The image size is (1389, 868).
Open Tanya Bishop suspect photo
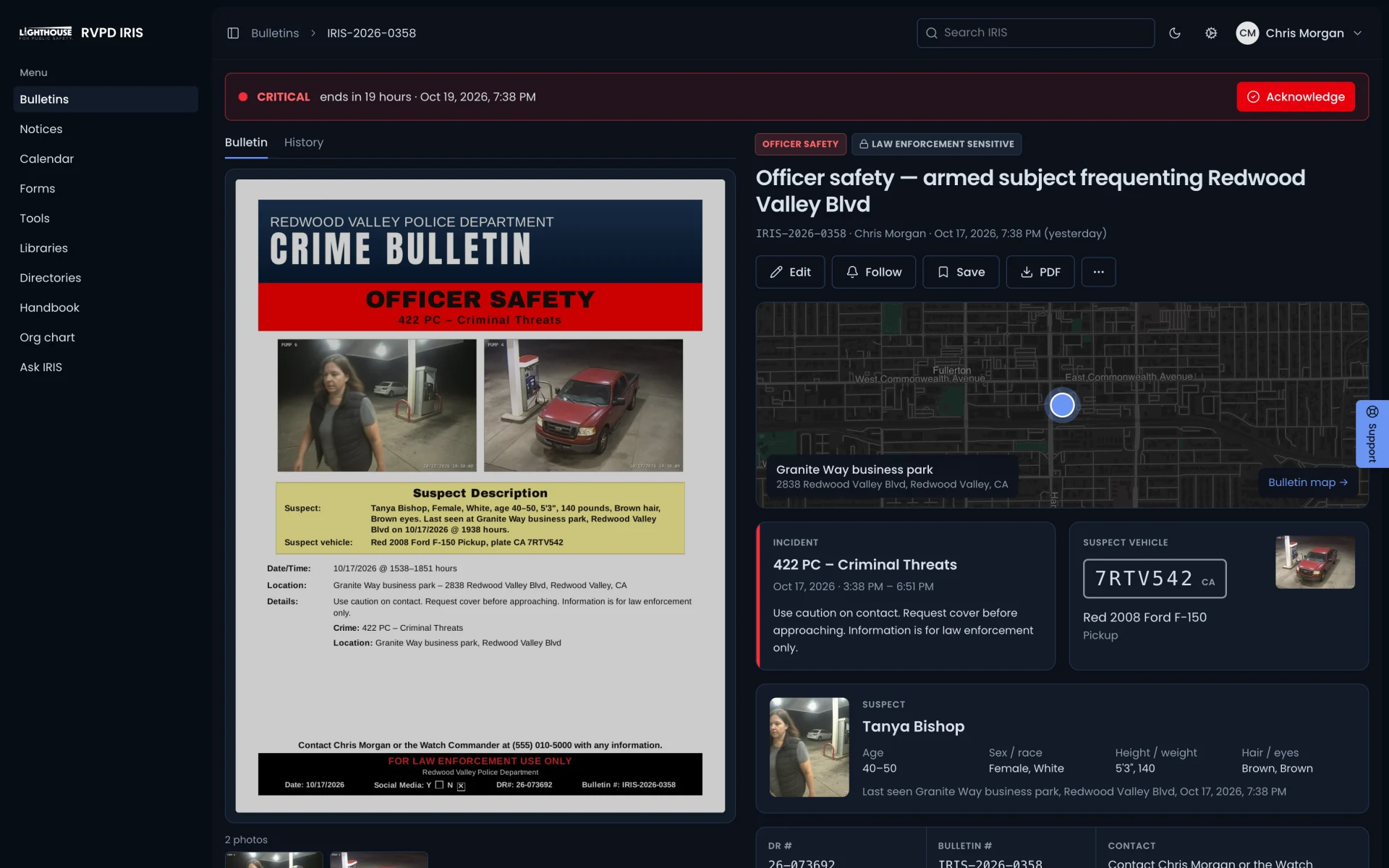pyautogui.click(x=809, y=747)
